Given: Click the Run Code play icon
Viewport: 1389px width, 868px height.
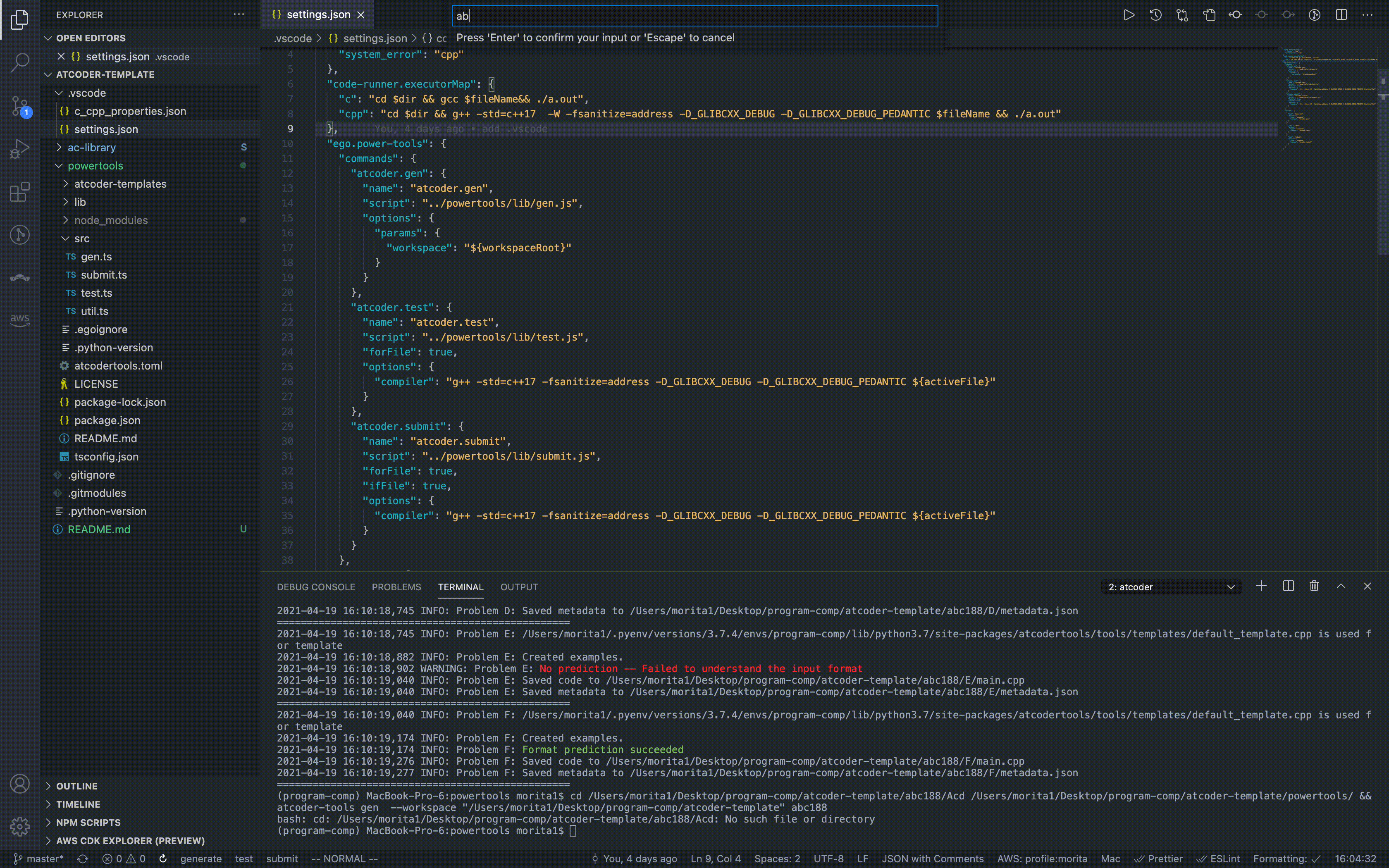Looking at the screenshot, I should tap(1129, 15).
